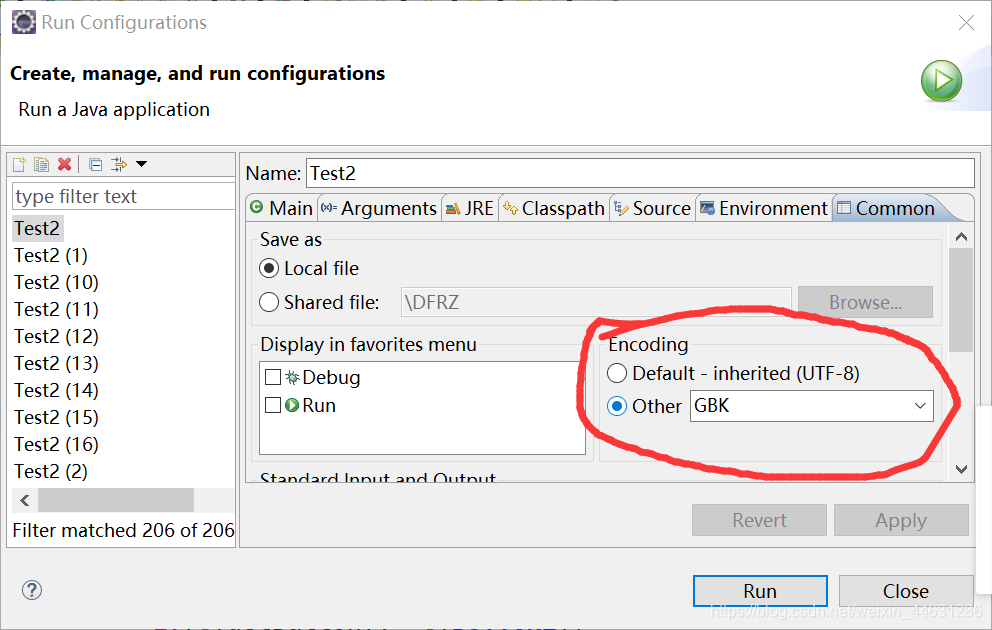This screenshot has width=992, height=630.
Task: Click the Common tab vertical scrollbar thumb
Action: 961,299
